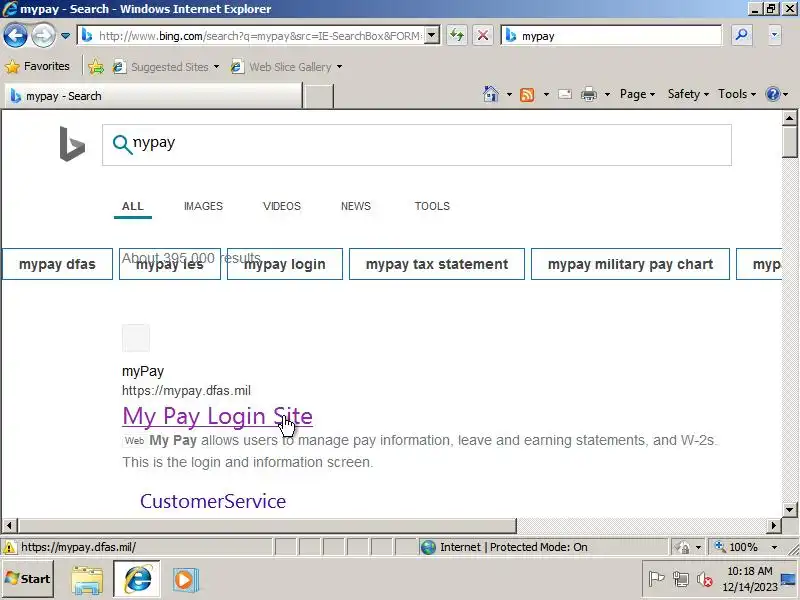800x600 pixels.
Task: Open My Pay Login Site link
Action: [217, 416]
